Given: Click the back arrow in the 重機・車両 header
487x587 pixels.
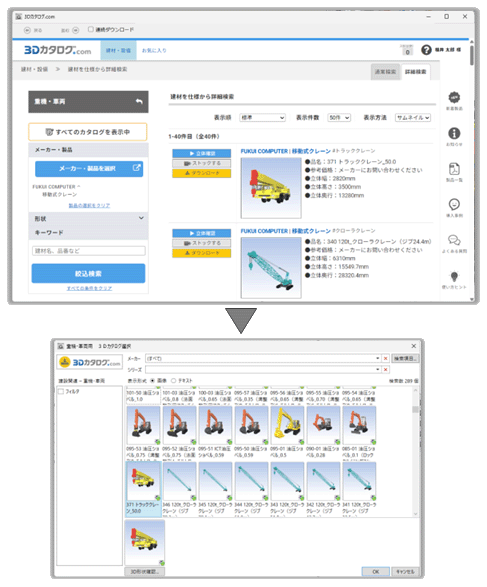Looking at the screenshot, I should point(139,101).
